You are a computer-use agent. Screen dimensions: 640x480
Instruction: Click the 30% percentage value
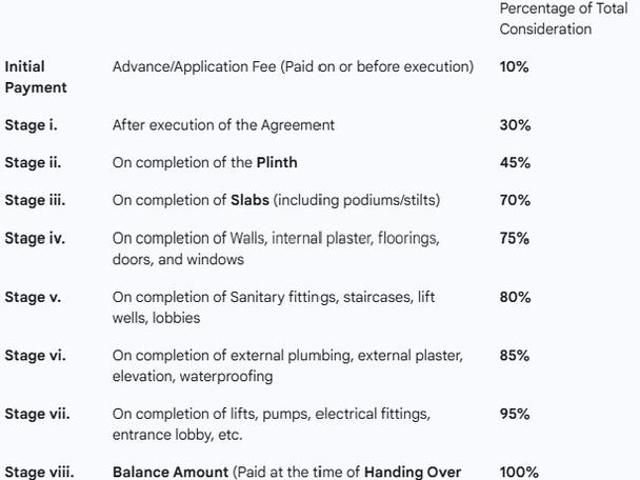coord(515,125)
